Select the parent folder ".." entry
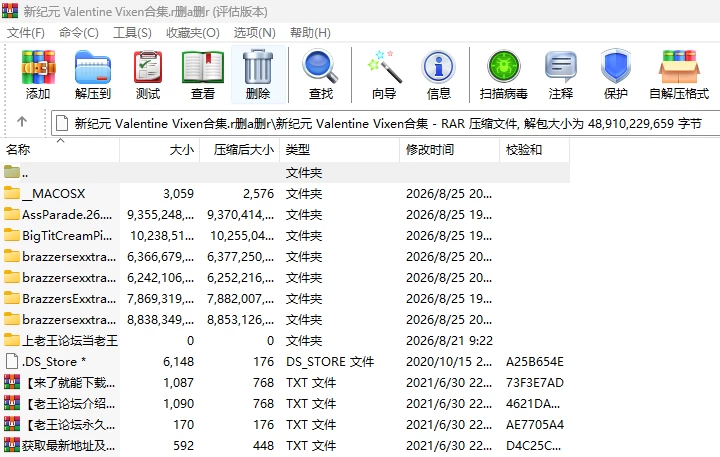Screen dimensions: 720x457 285,173
